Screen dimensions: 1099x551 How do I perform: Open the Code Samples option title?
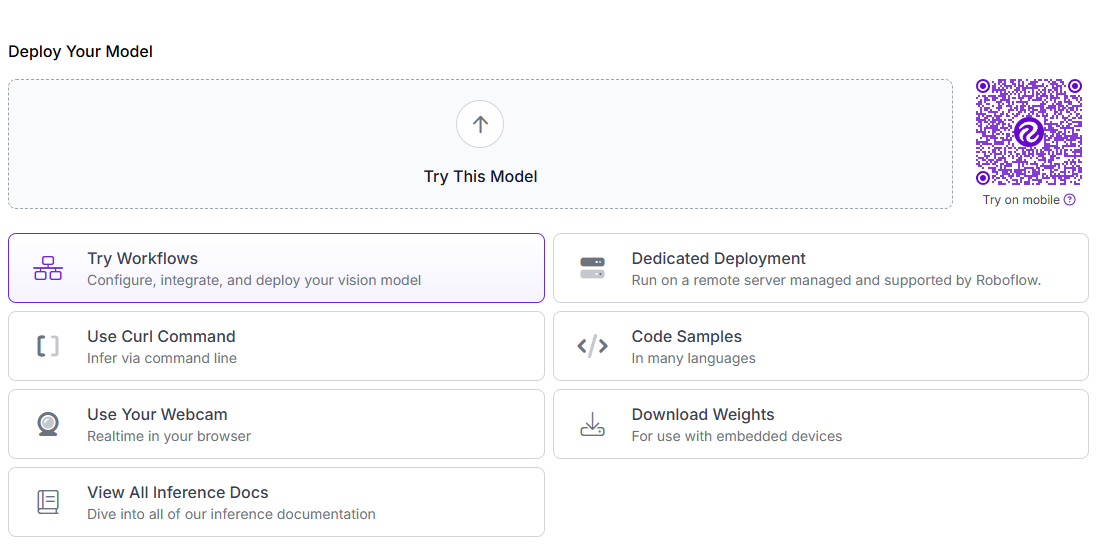pyautogui.click(x=687, y=336)
